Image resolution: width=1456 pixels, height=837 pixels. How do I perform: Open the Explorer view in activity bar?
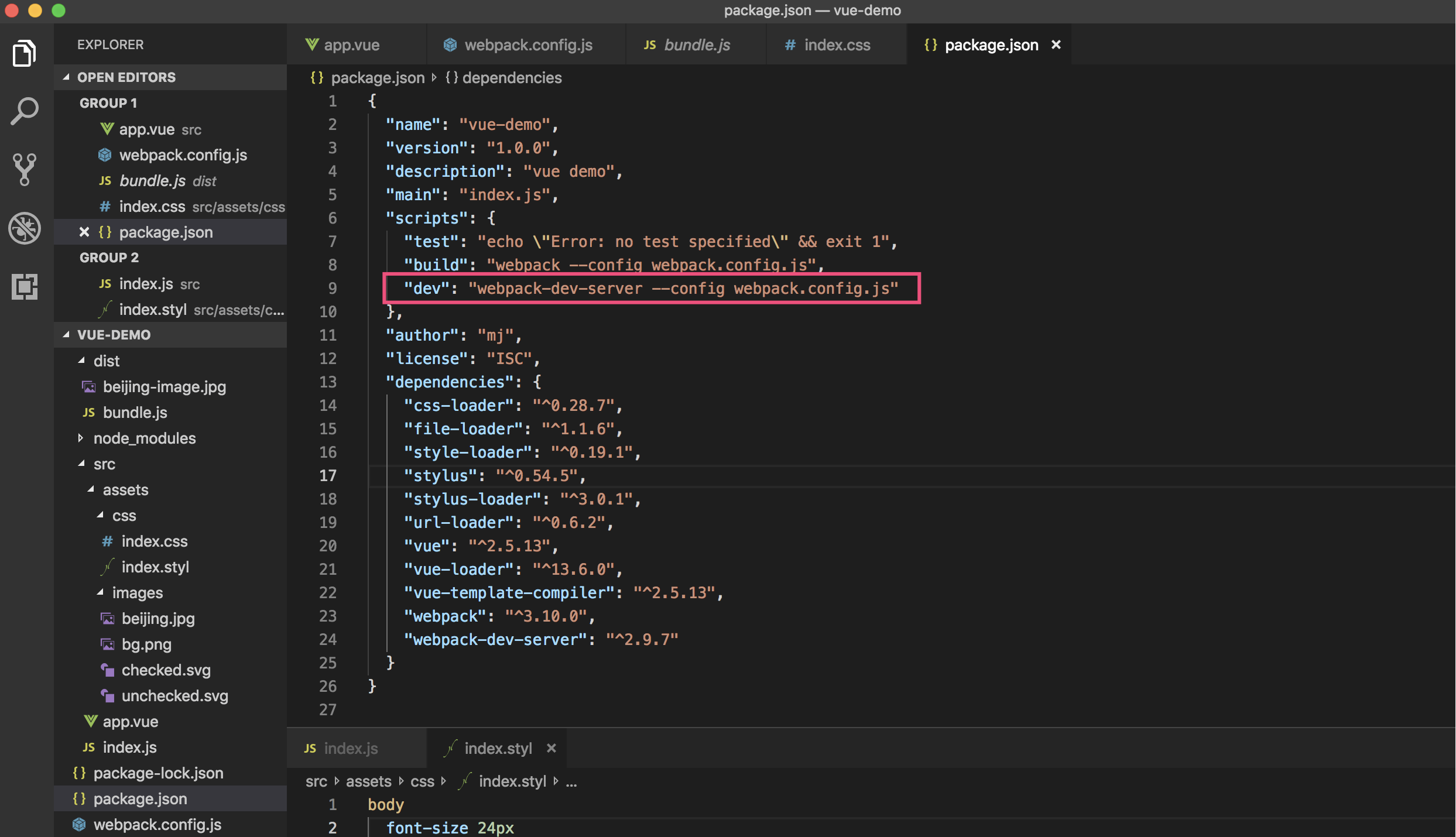25,53
